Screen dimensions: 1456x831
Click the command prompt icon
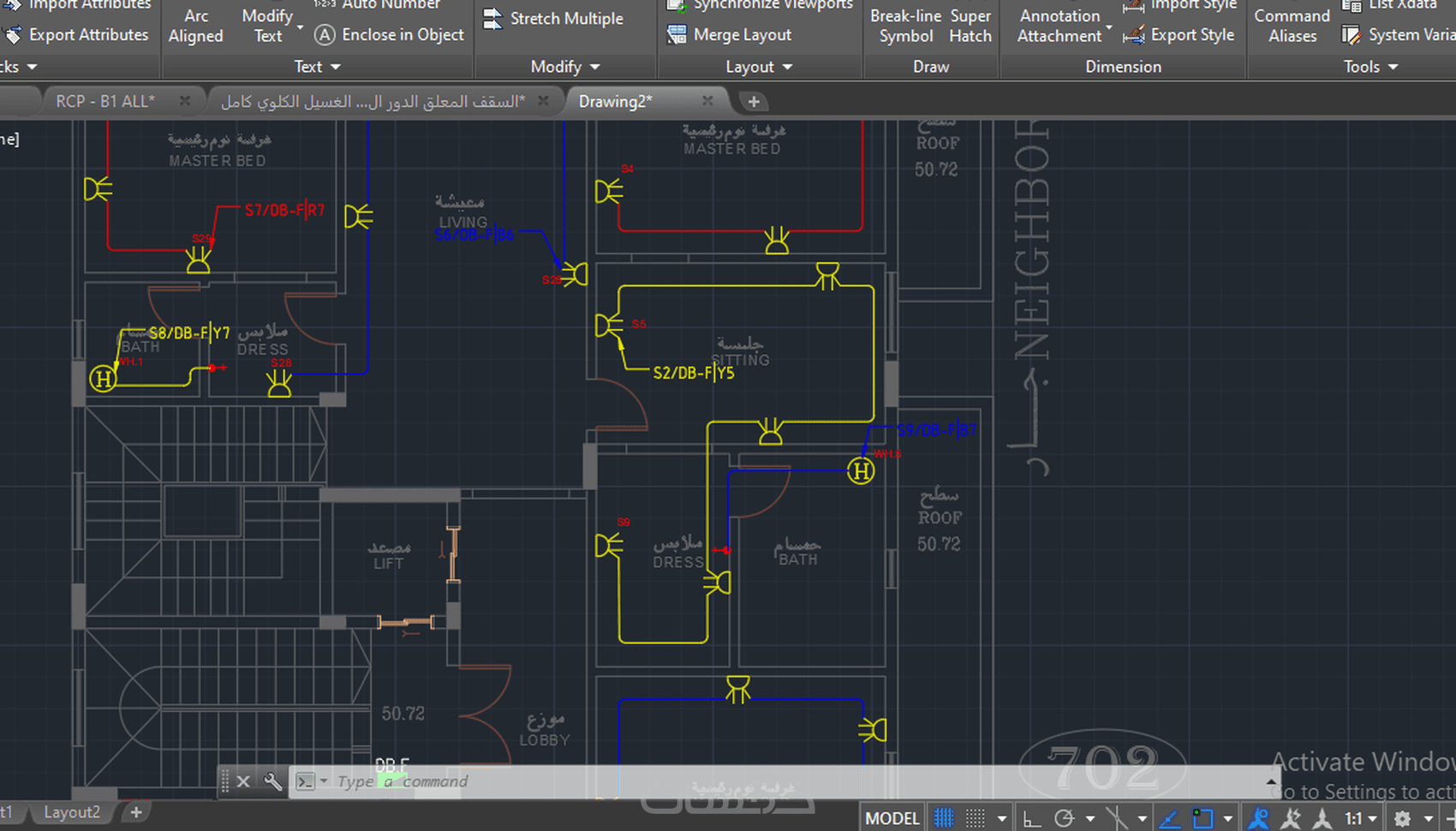pos(305,781)
